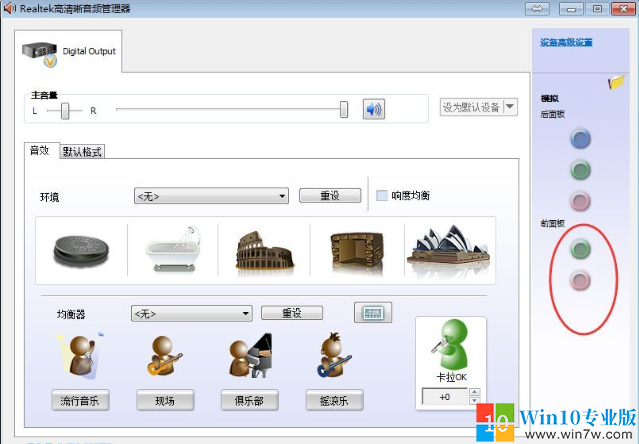Increase karaoke key with up arrow
The width and height of the screenshot is (639, 444).
pyautogui.click(x=474, y=392)
